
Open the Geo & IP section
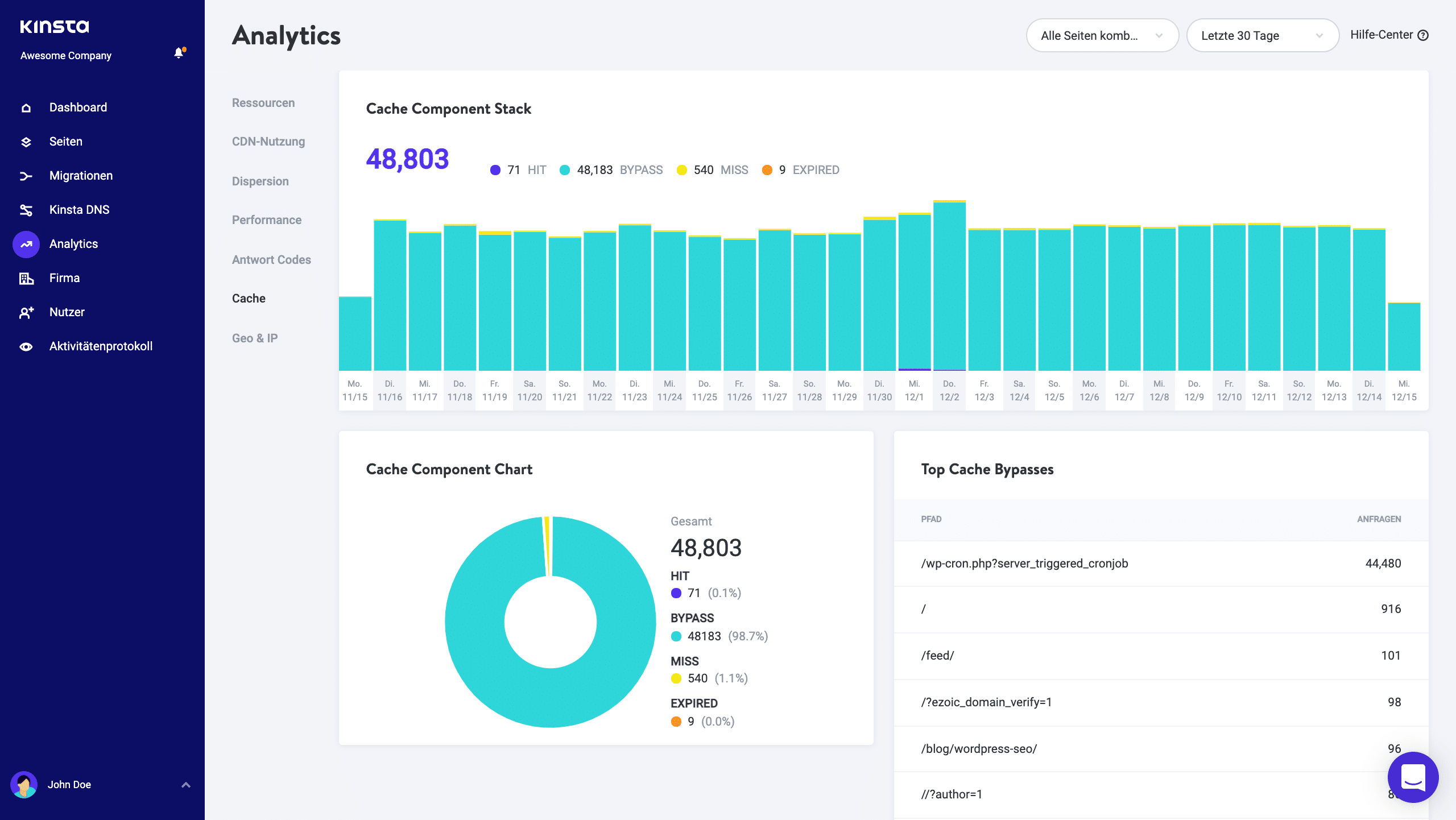pos(254,338)
